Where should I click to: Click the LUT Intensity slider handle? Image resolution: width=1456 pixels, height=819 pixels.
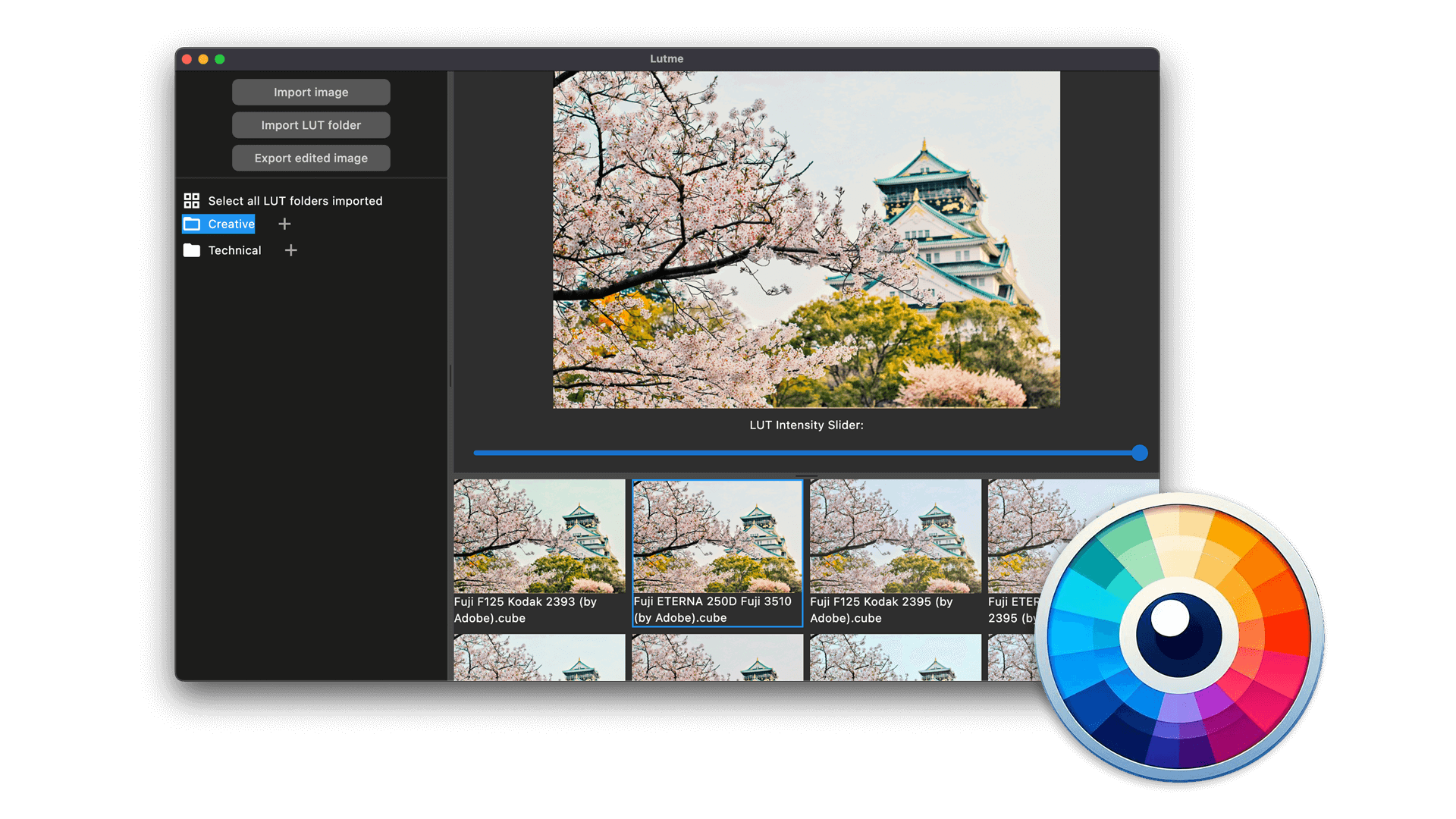[x=1139, y=453]
